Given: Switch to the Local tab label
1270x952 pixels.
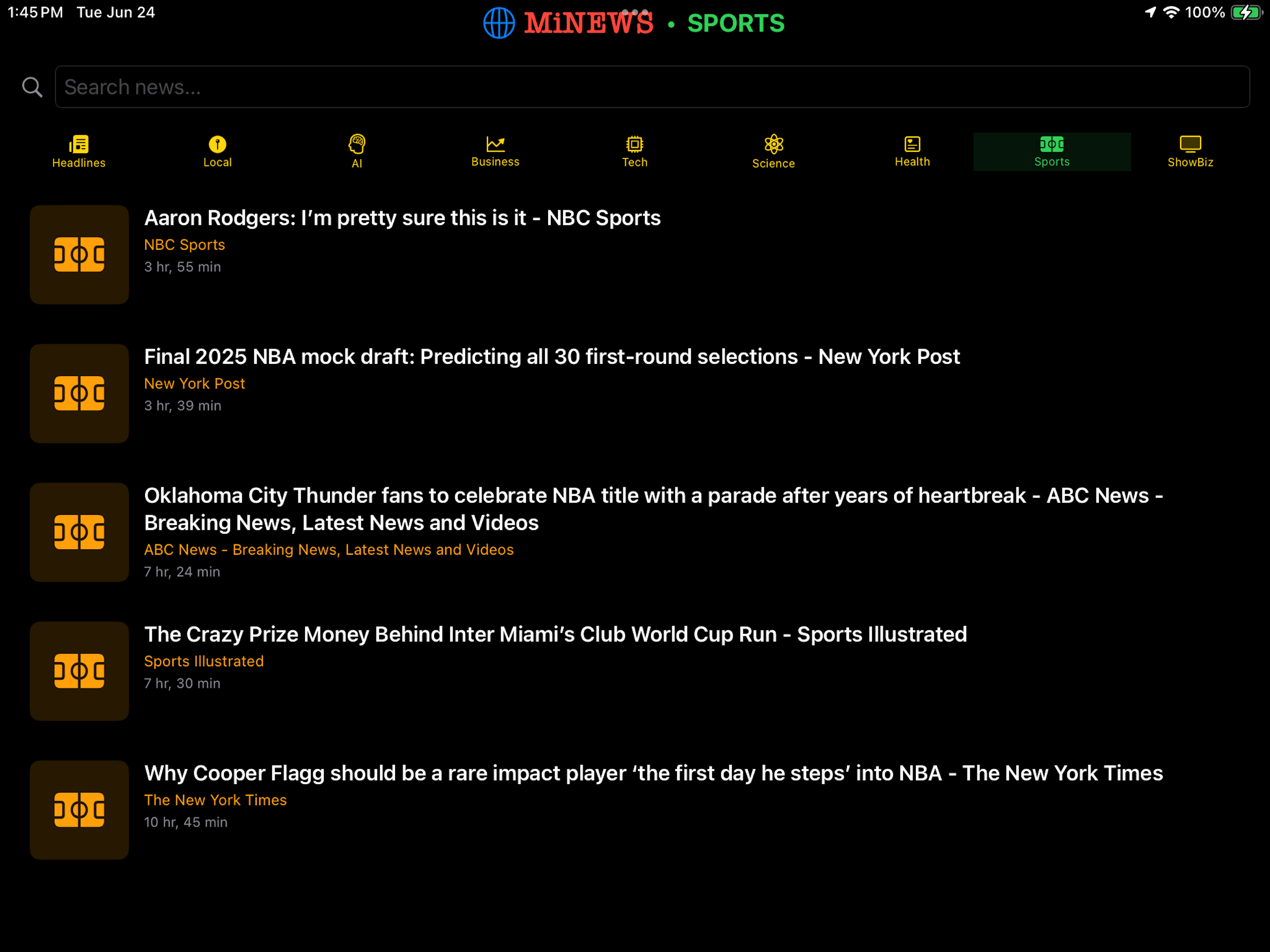Looking at the screenshot, I should click(x=218, y=163).
